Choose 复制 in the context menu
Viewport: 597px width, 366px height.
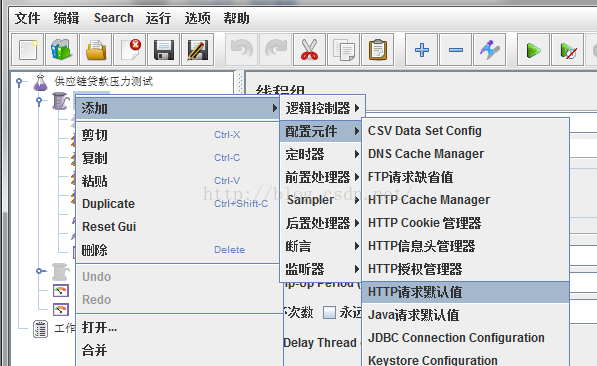tap(178, 158)
